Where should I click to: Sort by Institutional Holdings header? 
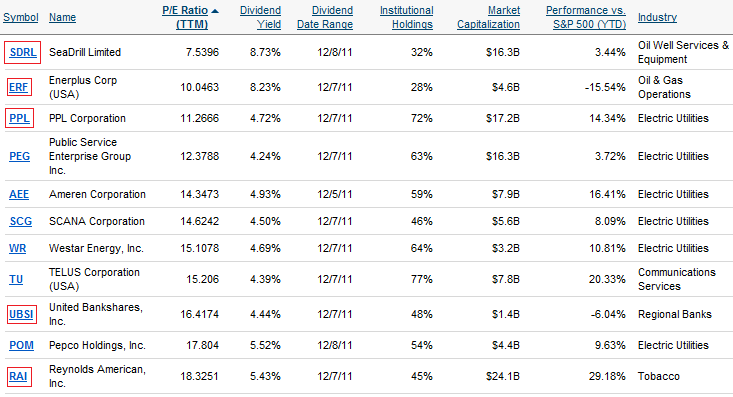tap(406, 17)
